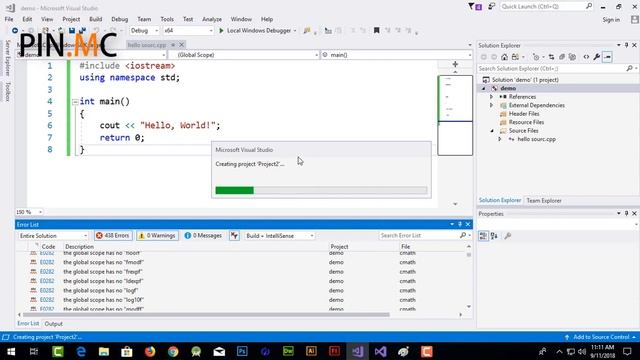Open the Debug configuration dropdown
Screen dimensions: 640x360
pyautogui.click(x=144, y=31)
